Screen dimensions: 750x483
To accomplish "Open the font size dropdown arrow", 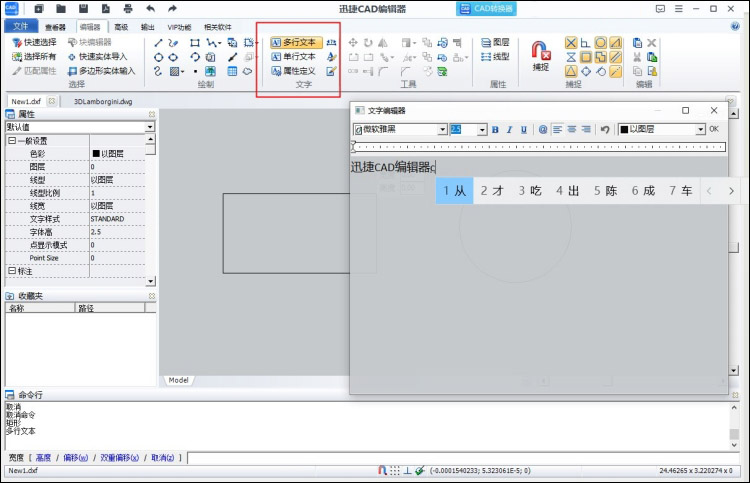I will (x=482, y=130).
